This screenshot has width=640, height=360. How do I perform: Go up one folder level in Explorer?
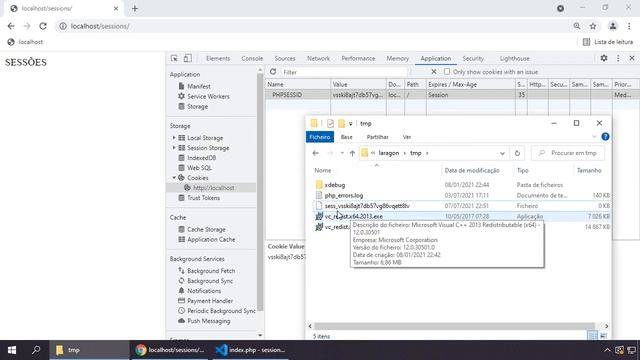point(352,153)
